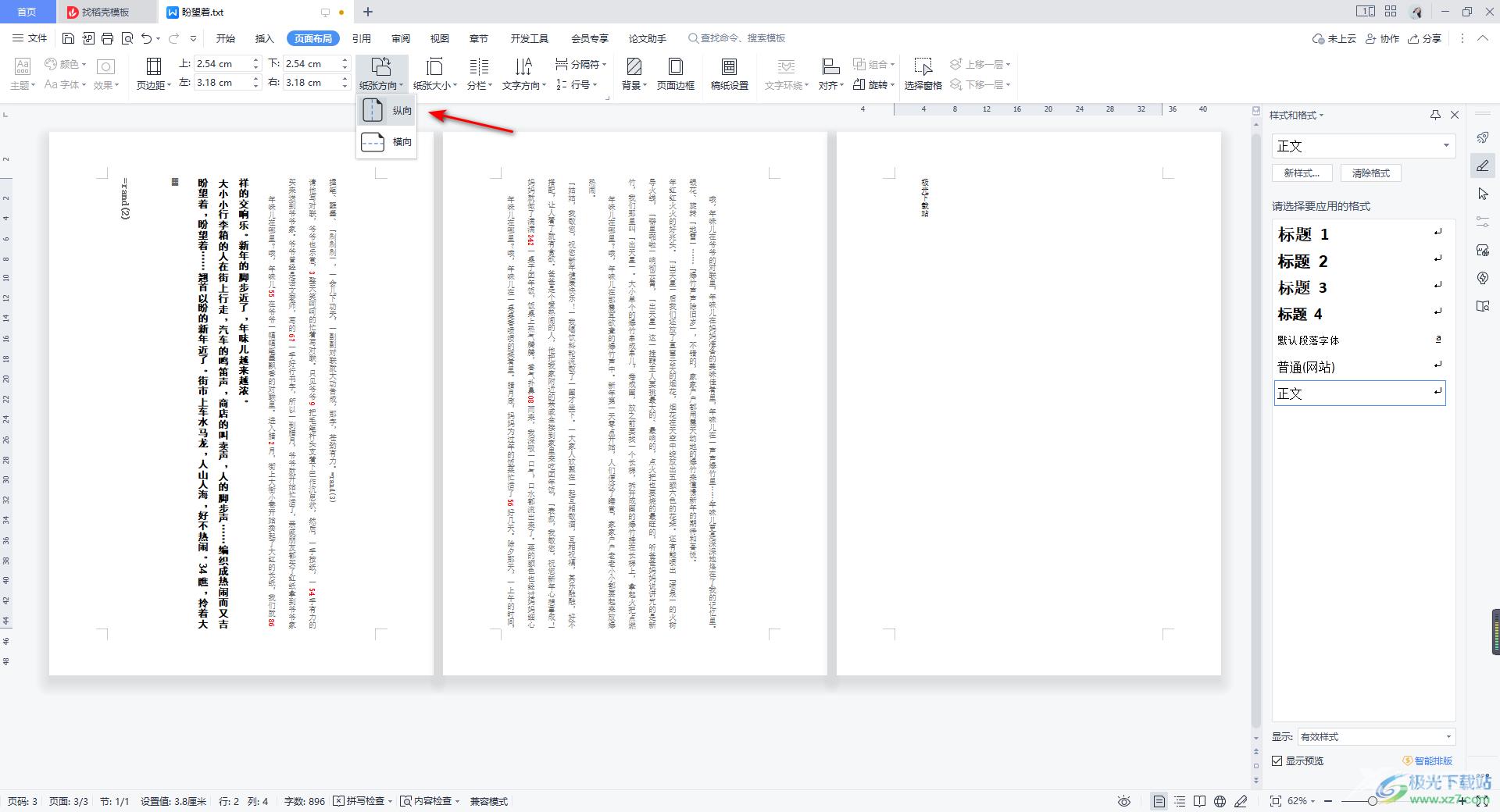Viewport: 1500px width, 812px height.
Task: Switch to outline view icon
Action: tap(1180, 801)
